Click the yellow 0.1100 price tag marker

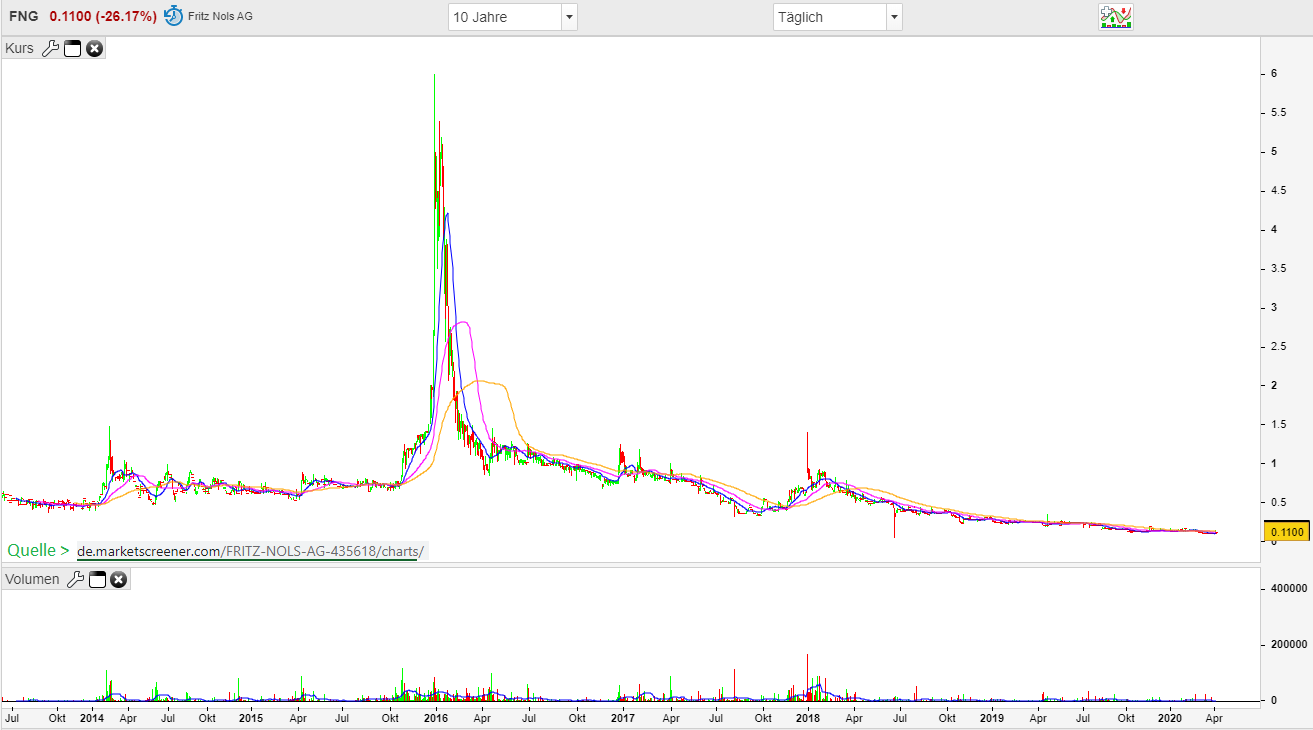(1287, 533)
